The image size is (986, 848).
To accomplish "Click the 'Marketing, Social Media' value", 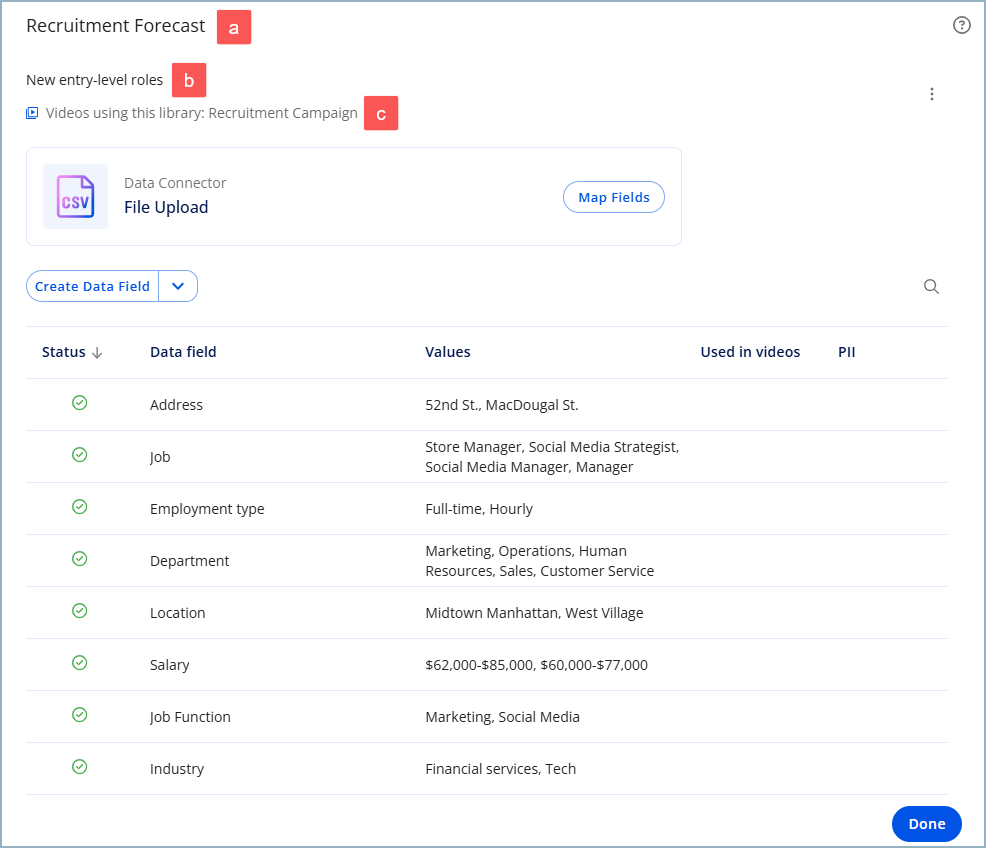I will point(502,717).
